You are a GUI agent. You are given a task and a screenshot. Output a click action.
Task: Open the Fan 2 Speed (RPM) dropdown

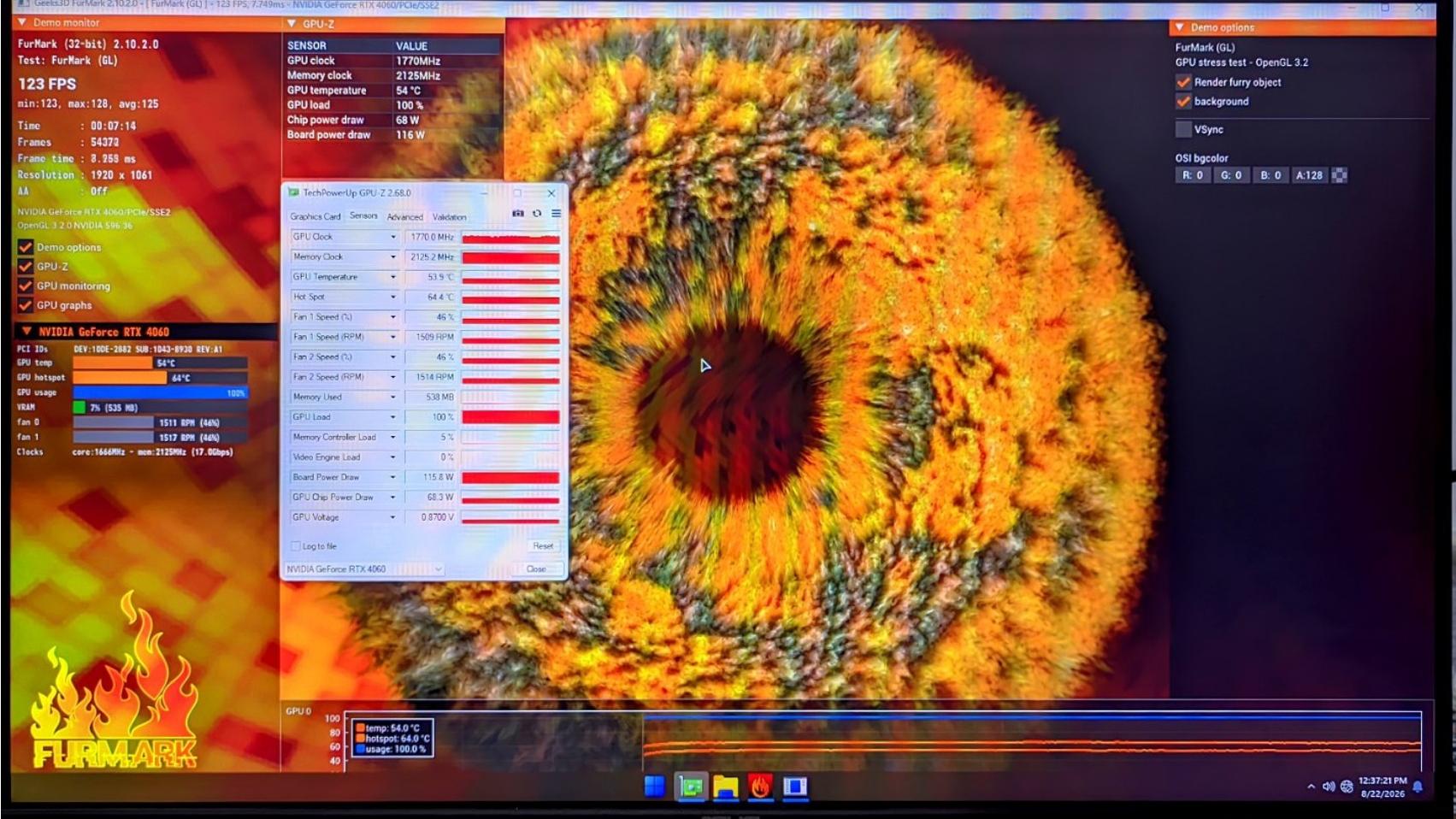(x=393, y=377)
